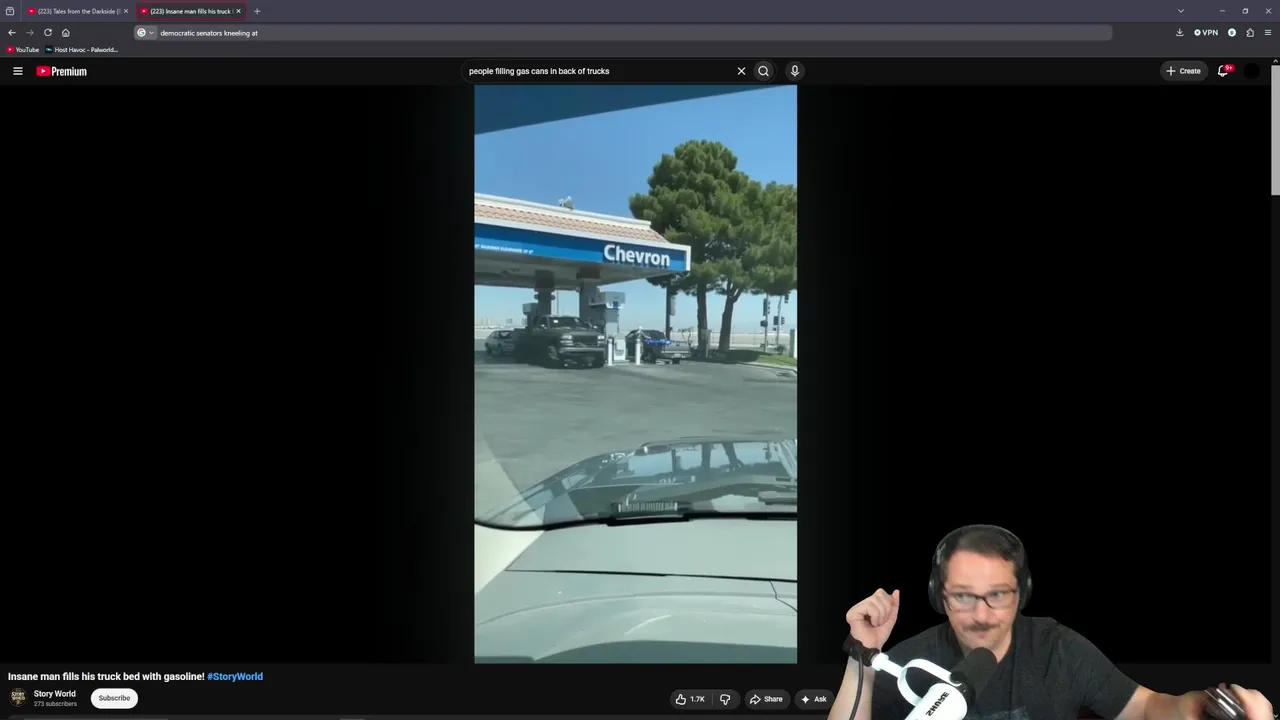Click the video title "Insane man fills his truck bed with gasoline!"

106,677
